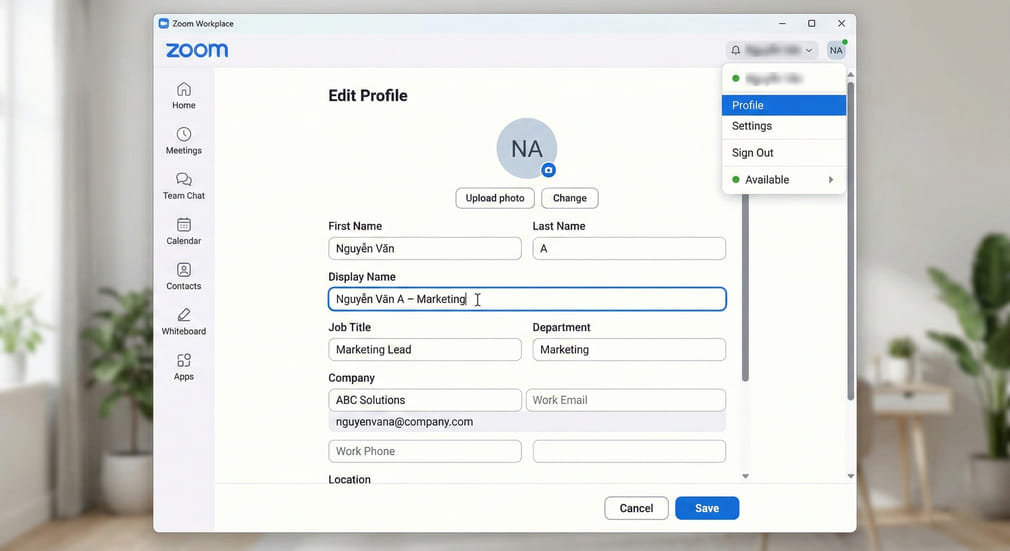1010x551 pixels.
Task: Click the Job Title input field
Action: (425, 350)
